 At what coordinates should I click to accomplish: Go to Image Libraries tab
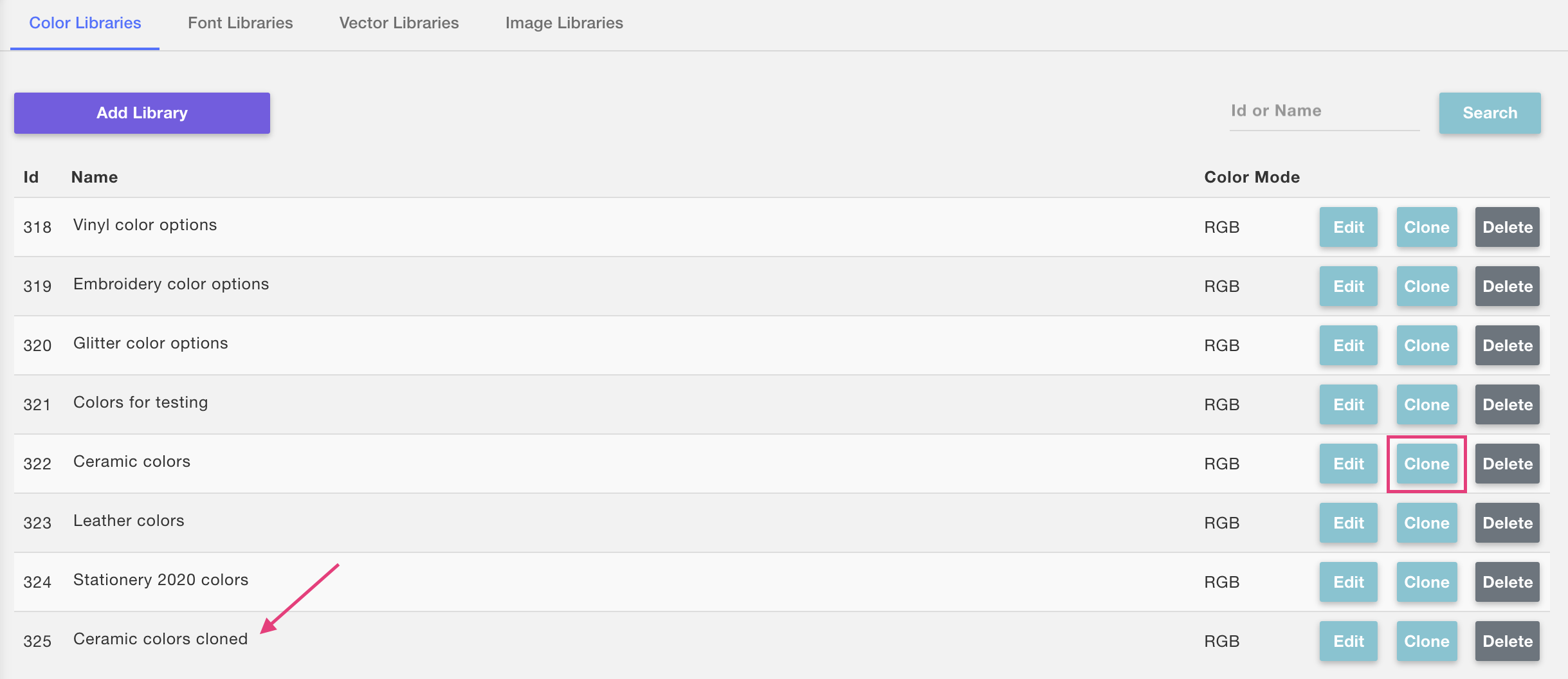[564, 23]
